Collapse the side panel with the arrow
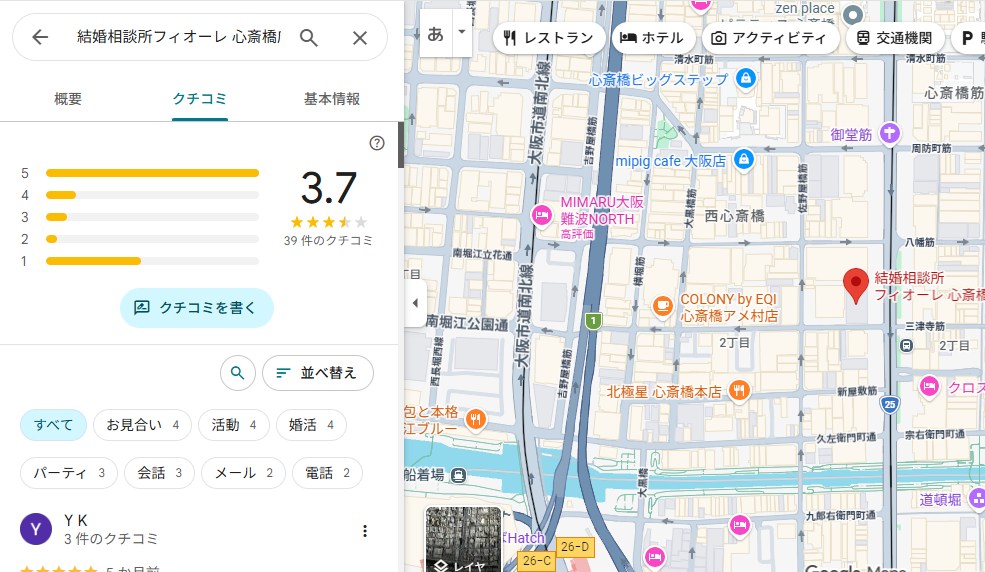The width and height of the screenshot is (985, 572). [415, 303]
